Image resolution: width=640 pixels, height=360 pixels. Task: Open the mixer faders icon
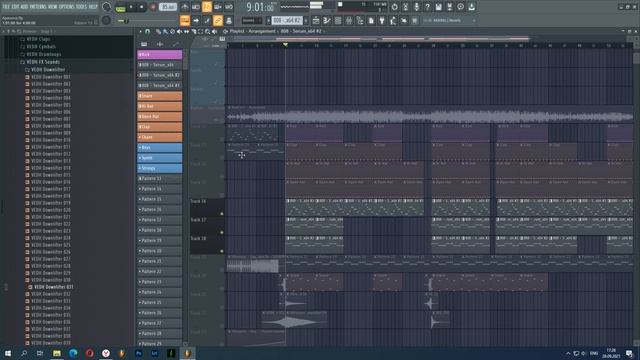point(349,20)
